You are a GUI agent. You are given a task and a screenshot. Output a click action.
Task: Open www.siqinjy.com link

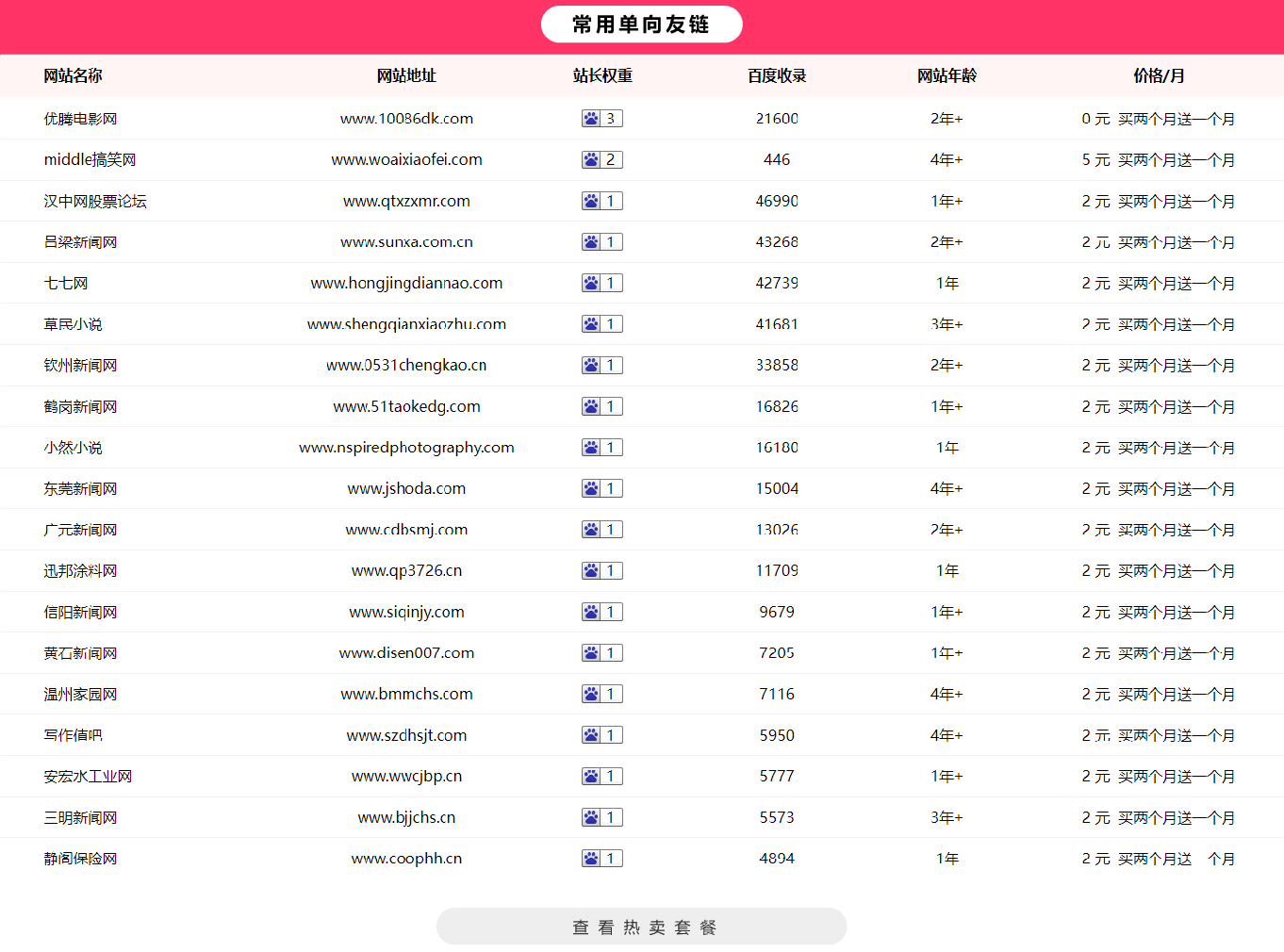(x=406, y=612)
